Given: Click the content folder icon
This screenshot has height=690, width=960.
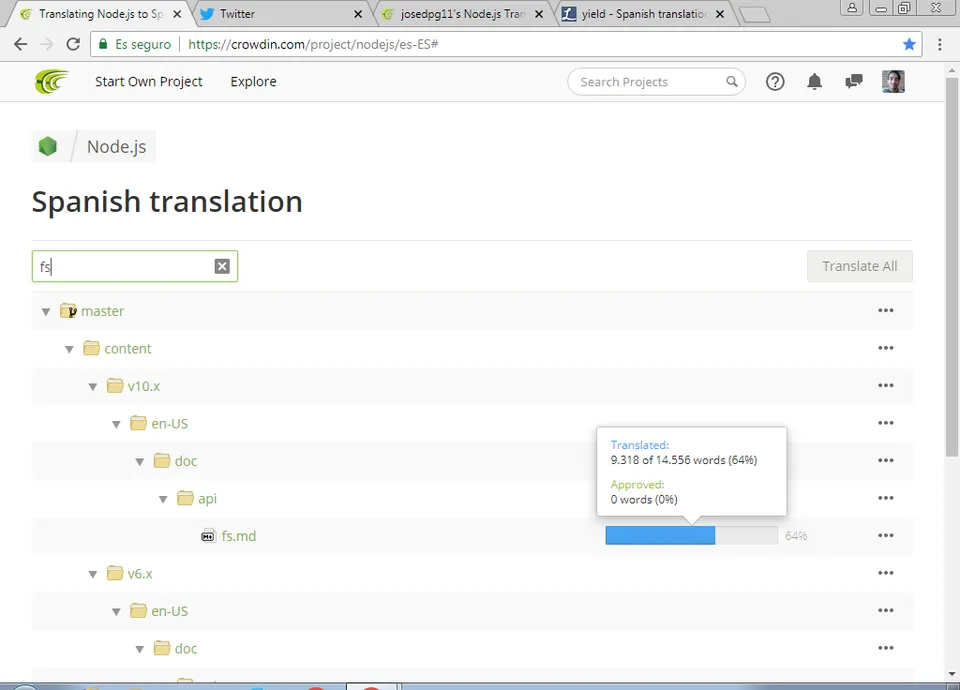Looking at the screenshot, I should (91, 348).
